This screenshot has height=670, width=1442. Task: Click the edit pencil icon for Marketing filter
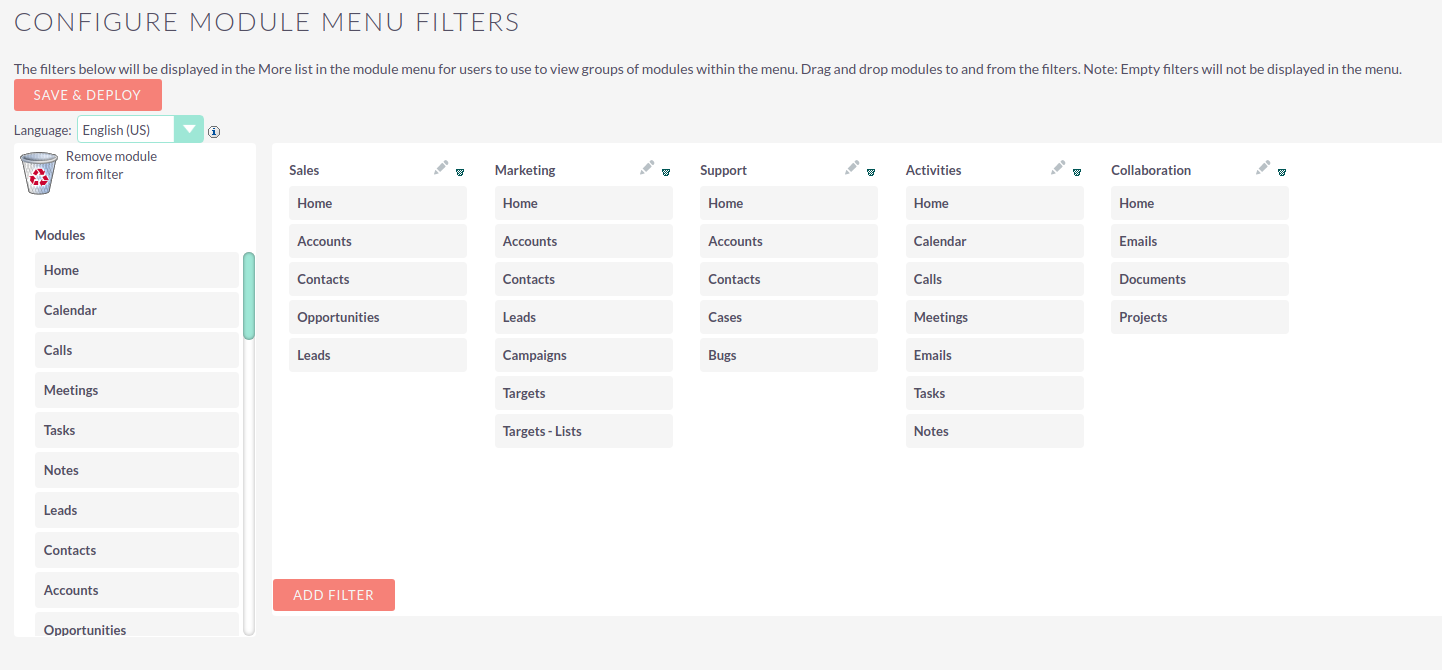[646, 168]
